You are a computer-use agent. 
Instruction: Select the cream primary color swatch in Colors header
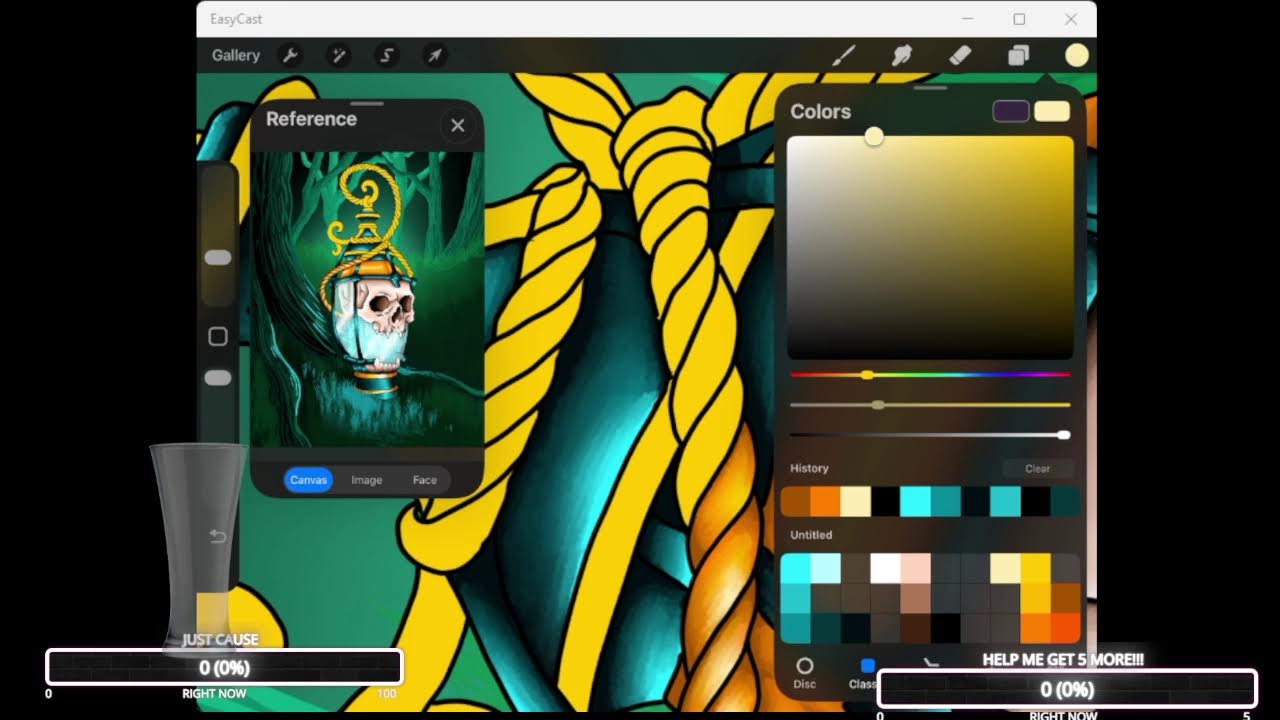[1052, 111]
